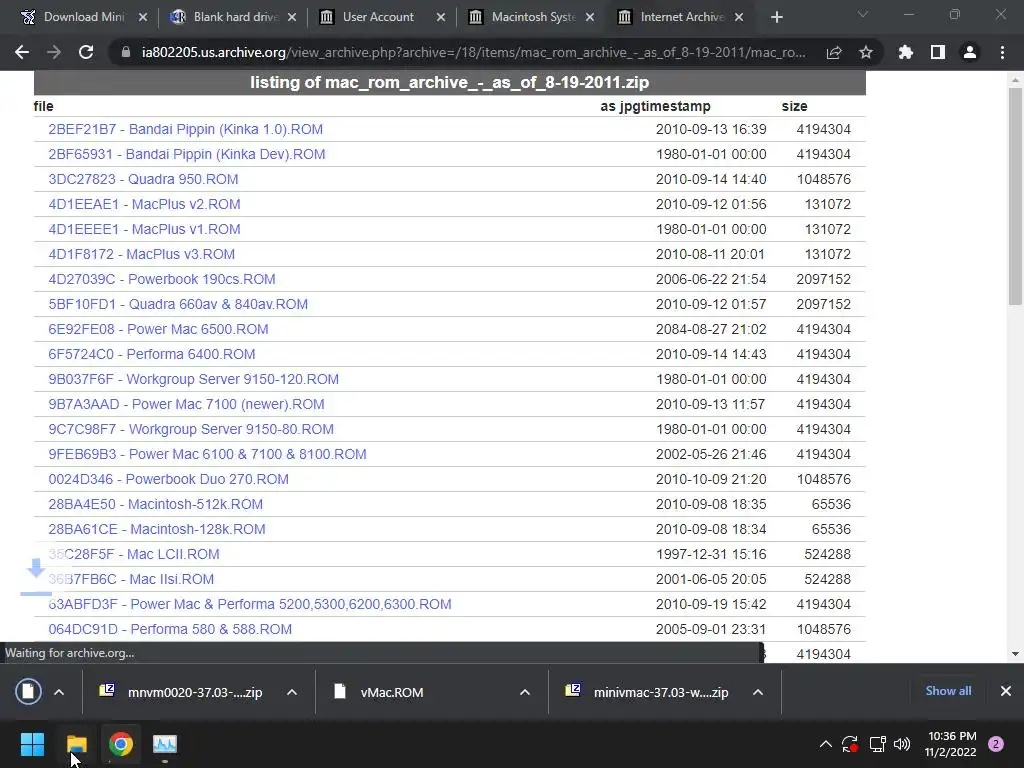Open the Windows Start menu
1024x768 pixels.
coord(32,744)
